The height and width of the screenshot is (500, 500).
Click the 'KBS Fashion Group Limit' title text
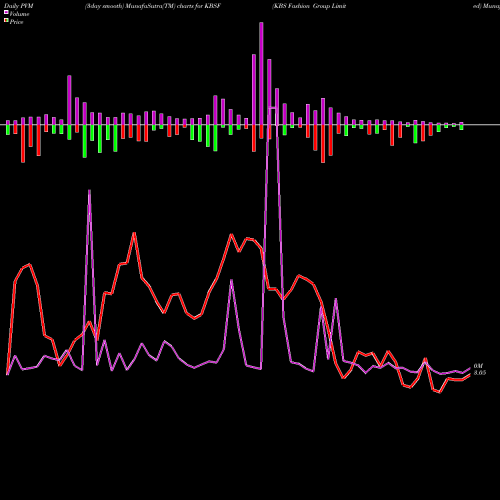coord(309,6)
